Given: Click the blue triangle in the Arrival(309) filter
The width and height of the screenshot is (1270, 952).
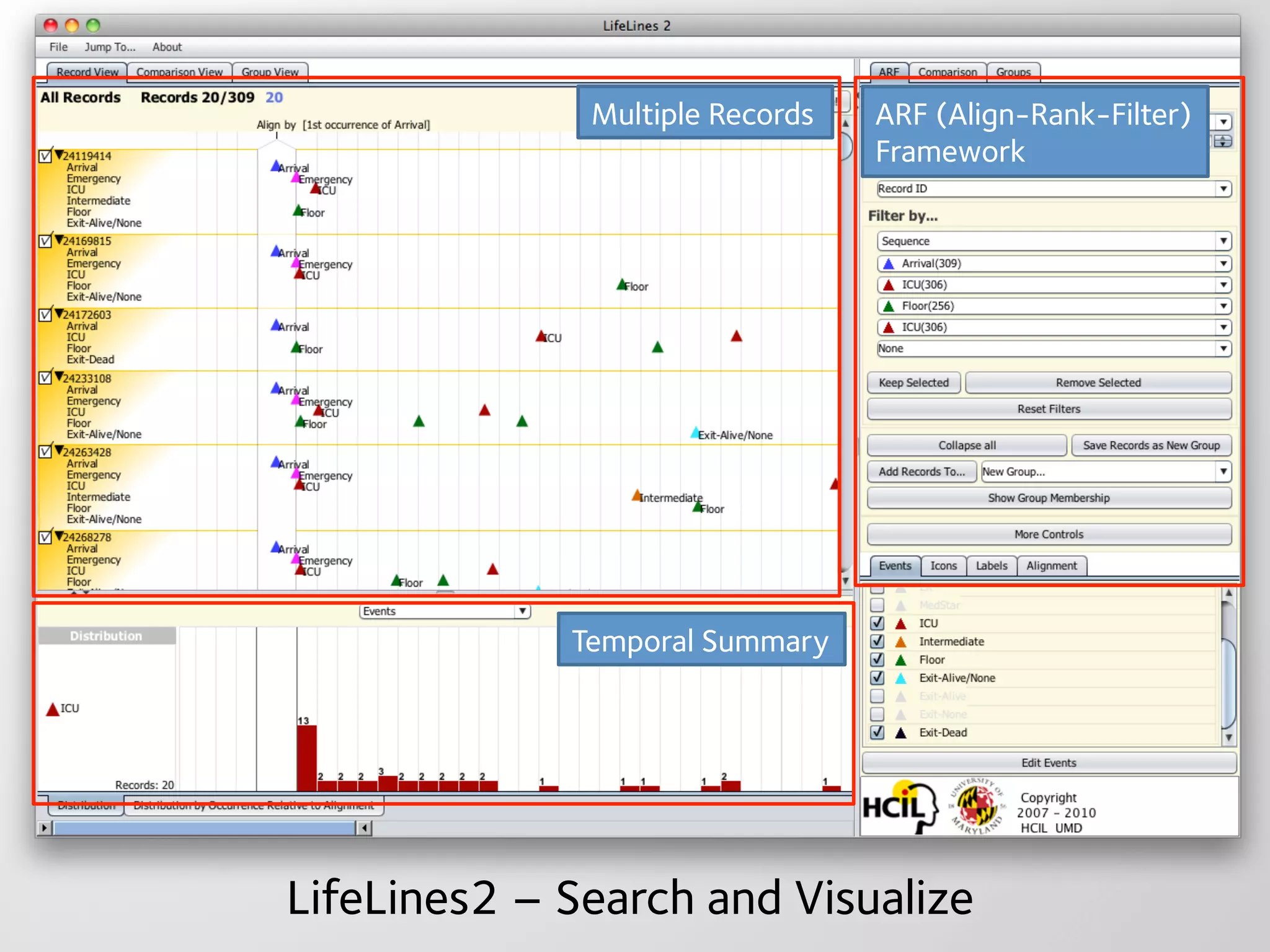Looking at the screenshot, I should 889,264.
